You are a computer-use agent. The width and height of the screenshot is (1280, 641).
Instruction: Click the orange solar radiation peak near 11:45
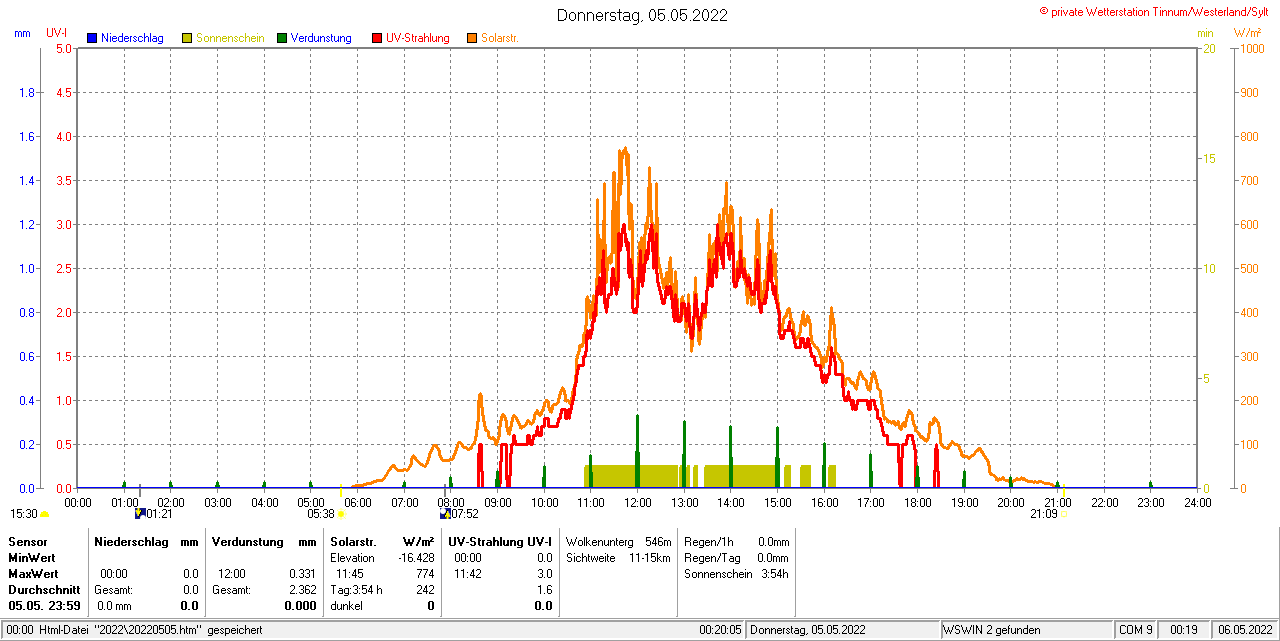[x=625, y=150]
